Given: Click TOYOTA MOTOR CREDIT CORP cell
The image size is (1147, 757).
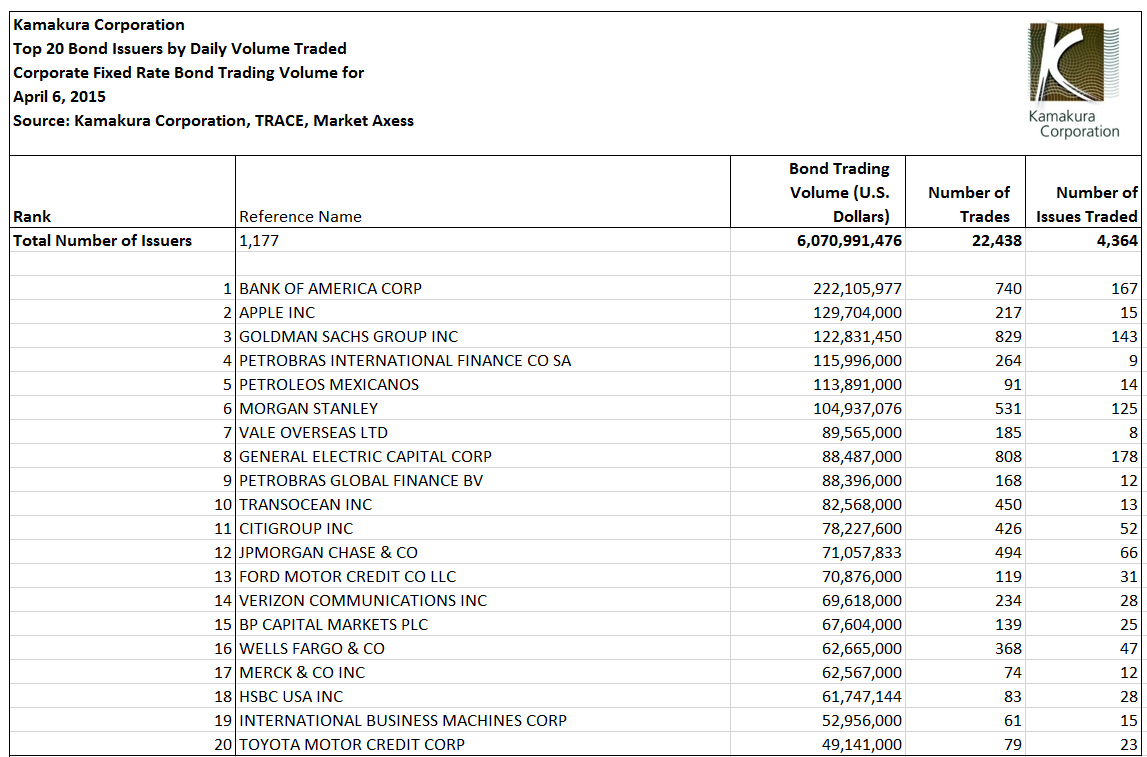Looking at the screenshot, I should pos(483,743).
